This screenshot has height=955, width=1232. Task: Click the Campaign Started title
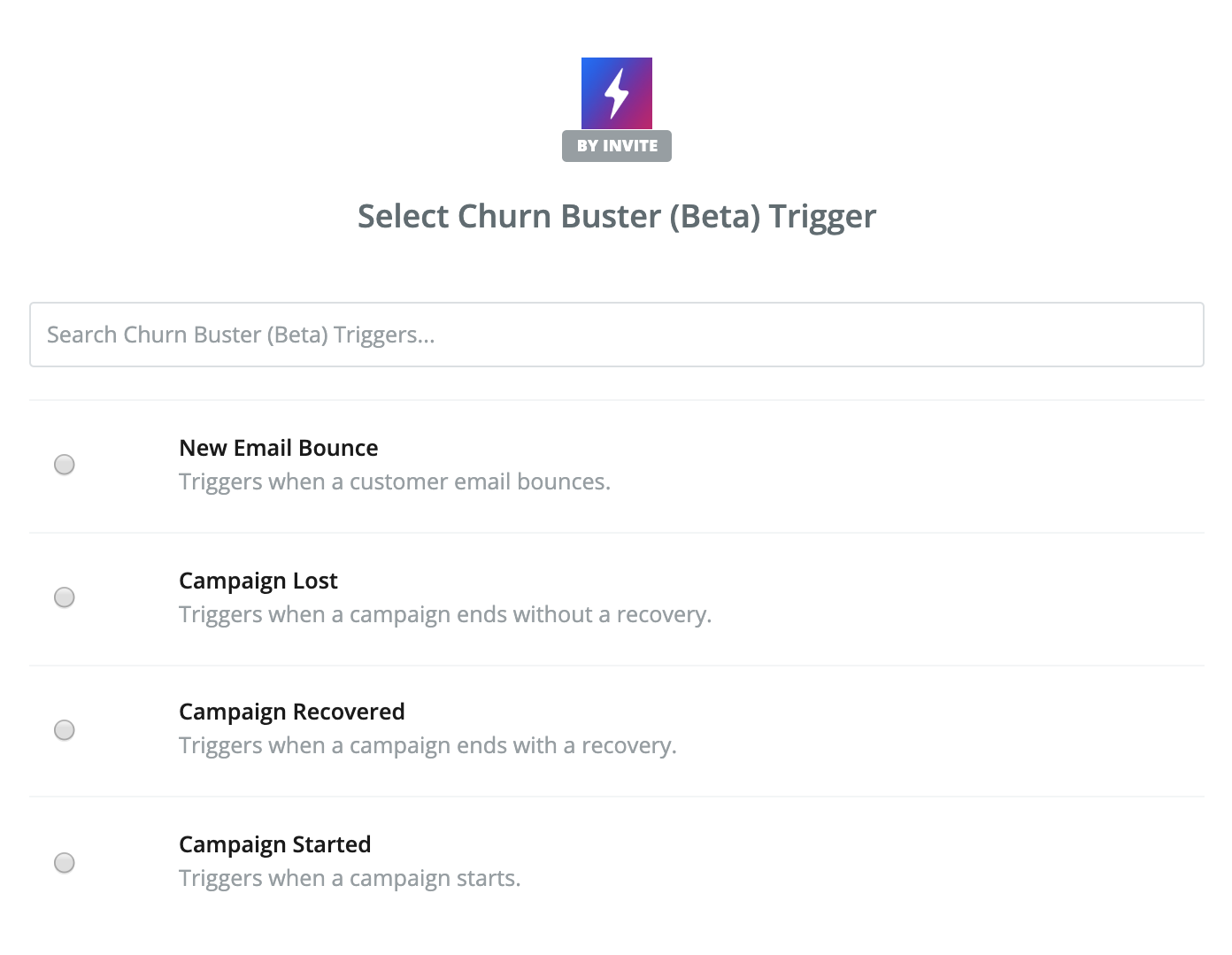pyautogui.click(x=274, y=844)
